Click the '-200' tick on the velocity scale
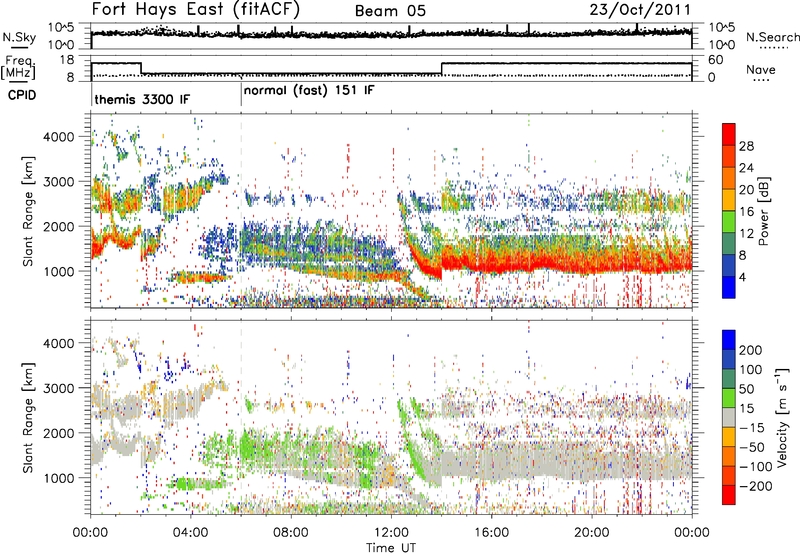Image resolution: width=800 pixels, height=554 pixels. tap(755, 486)
